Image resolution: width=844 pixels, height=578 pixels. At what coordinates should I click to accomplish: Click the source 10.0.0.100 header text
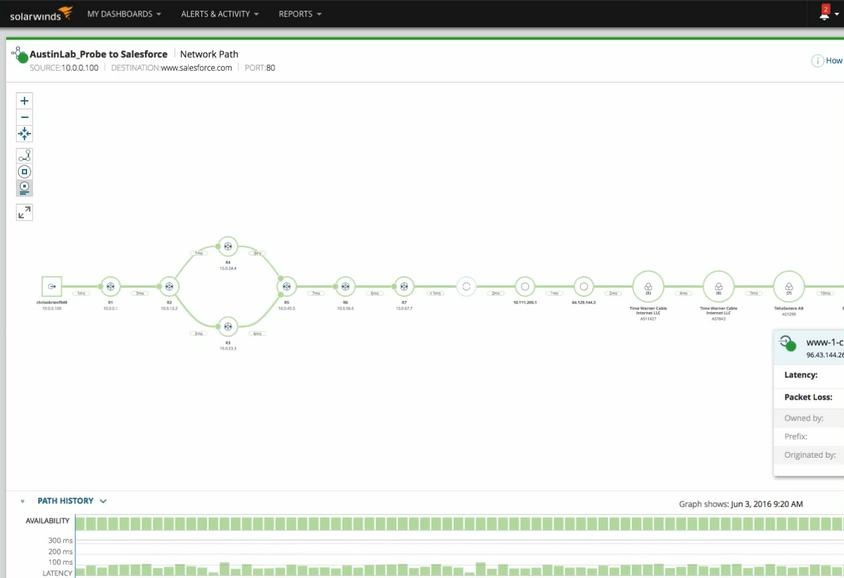click(80, 68)
